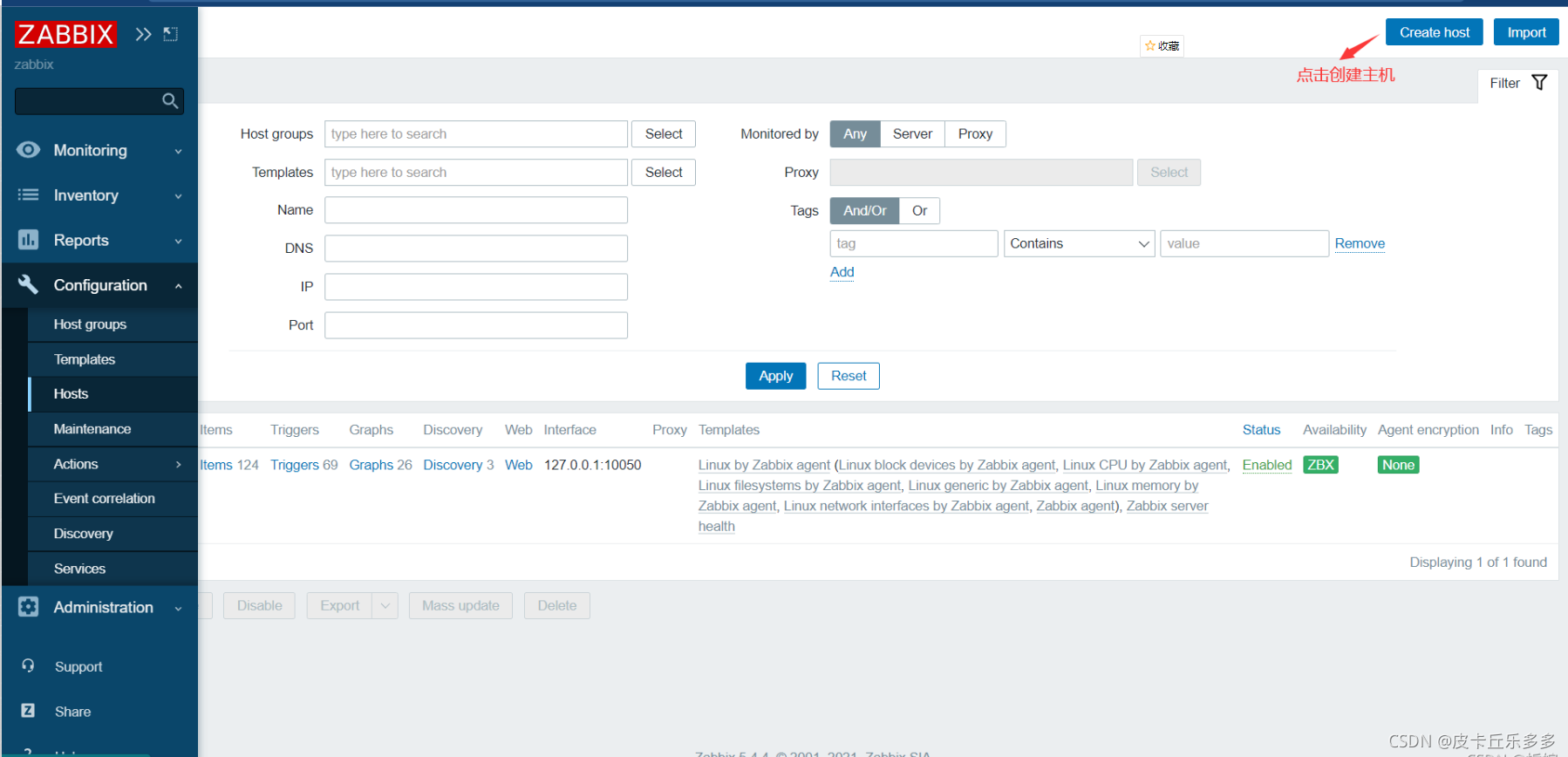Focus the DNS input field
The width and height of the screenshot is (1568, 757).
click(x=476, y=249)
